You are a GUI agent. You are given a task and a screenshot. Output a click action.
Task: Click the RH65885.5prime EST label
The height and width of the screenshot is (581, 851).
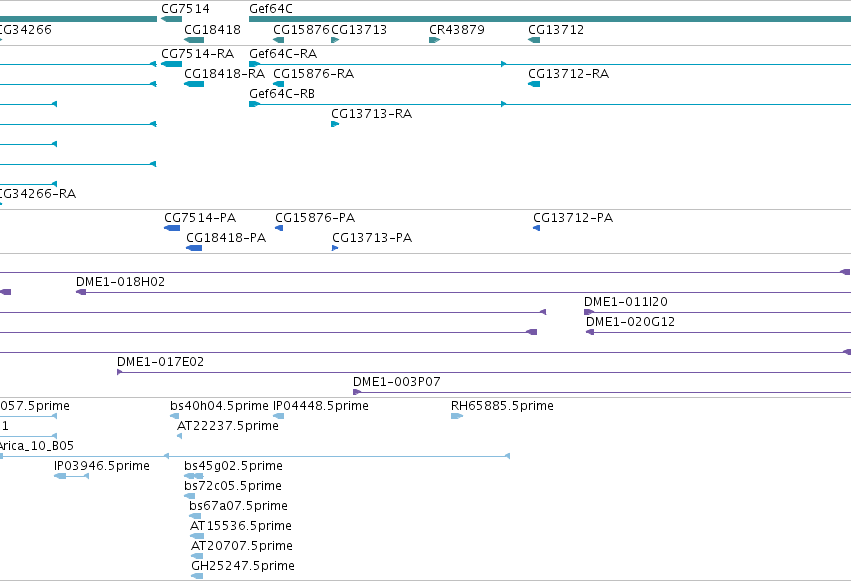tap(502, 406)
